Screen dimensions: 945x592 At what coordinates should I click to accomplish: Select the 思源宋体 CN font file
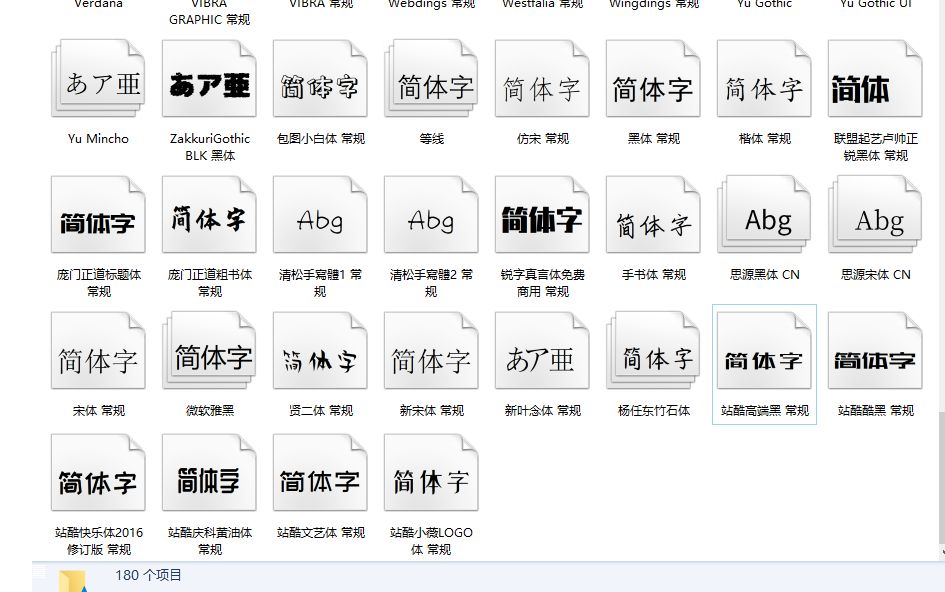pyautogui.click(x=874, y=214)
